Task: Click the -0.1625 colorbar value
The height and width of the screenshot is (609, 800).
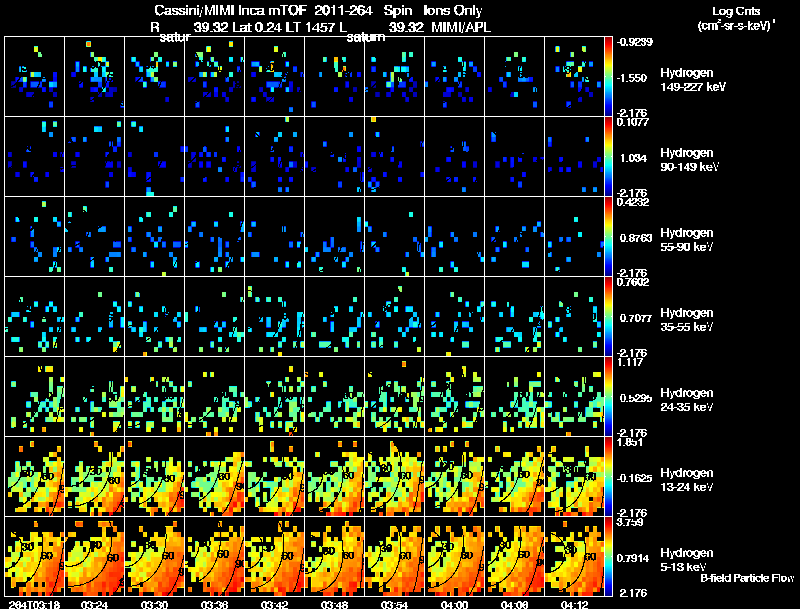Action: point(635,478)
